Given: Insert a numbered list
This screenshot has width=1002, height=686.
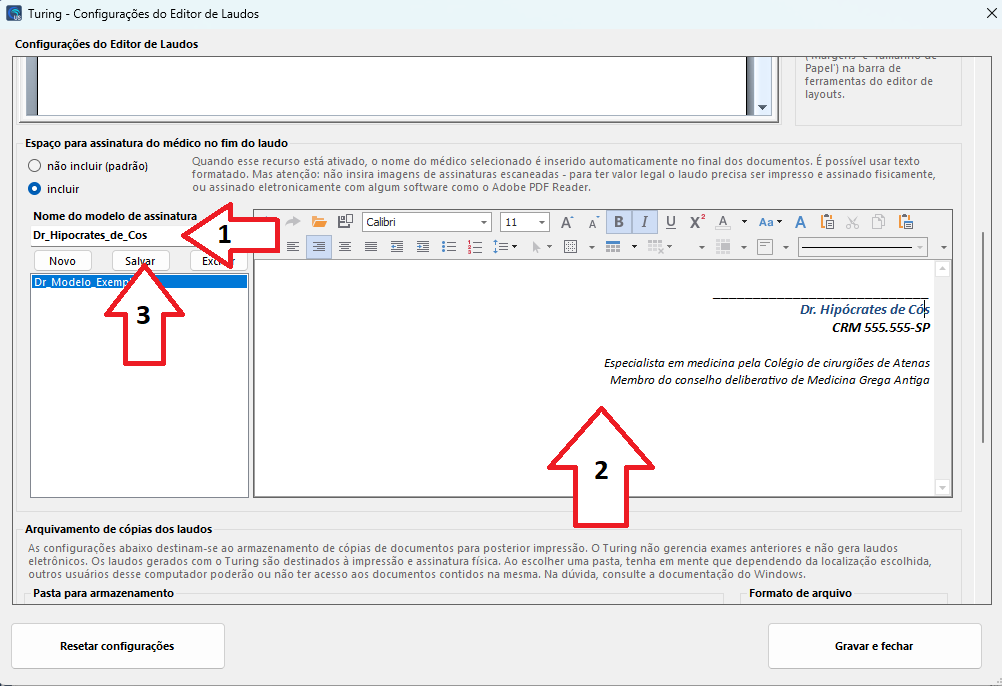Looking at the screenshot, I should point(475,247).
